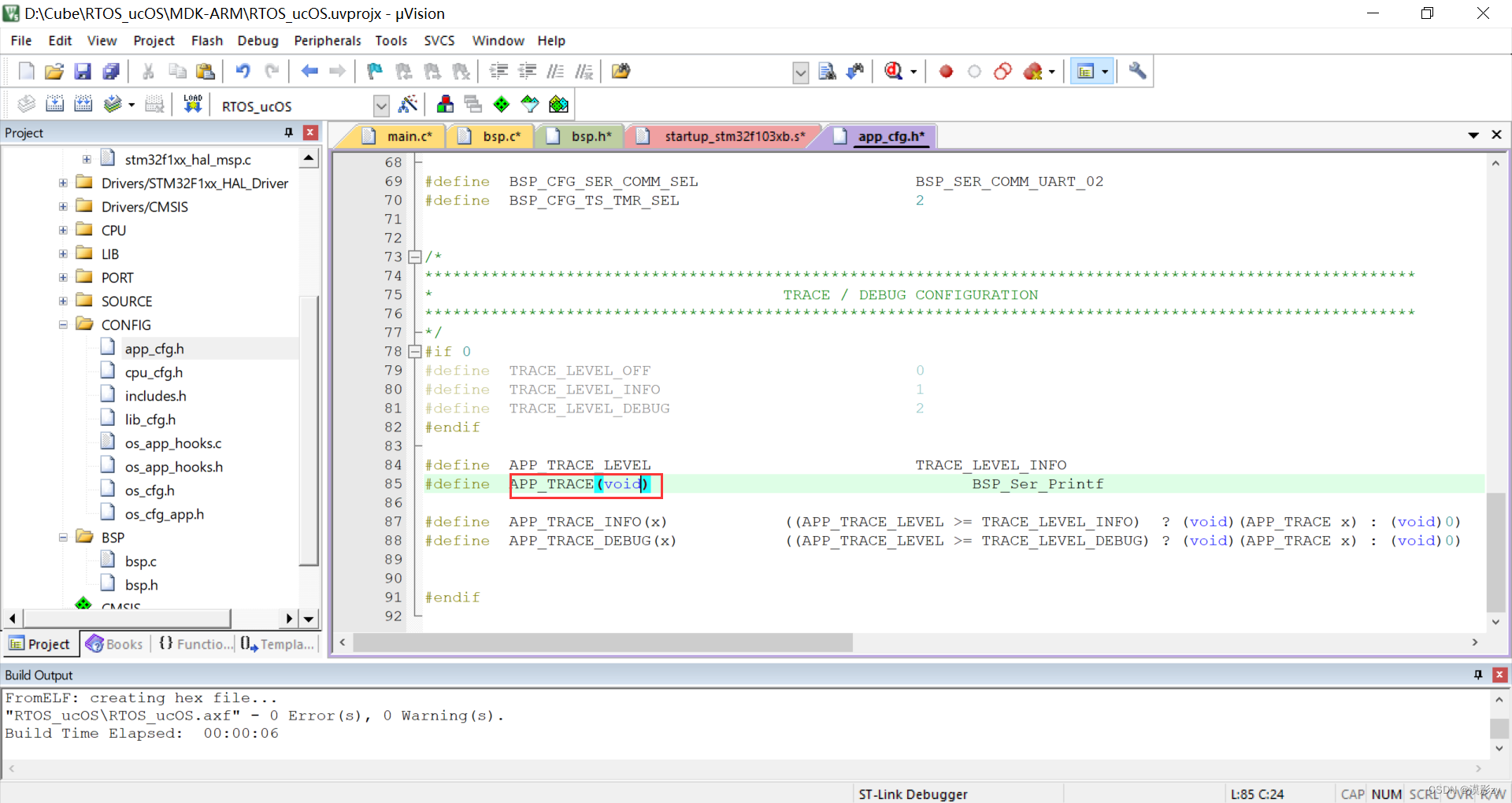Image resolution: width=1512 pixels, height=803 pixels.
Task: Open the Project menu
Action: (x=154, y=41)
